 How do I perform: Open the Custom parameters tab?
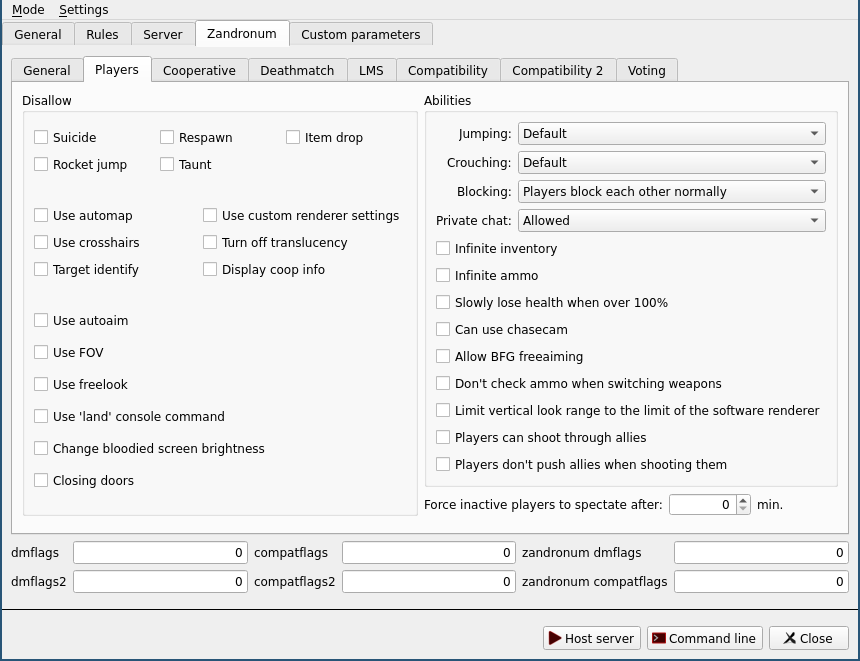[361, 34]
